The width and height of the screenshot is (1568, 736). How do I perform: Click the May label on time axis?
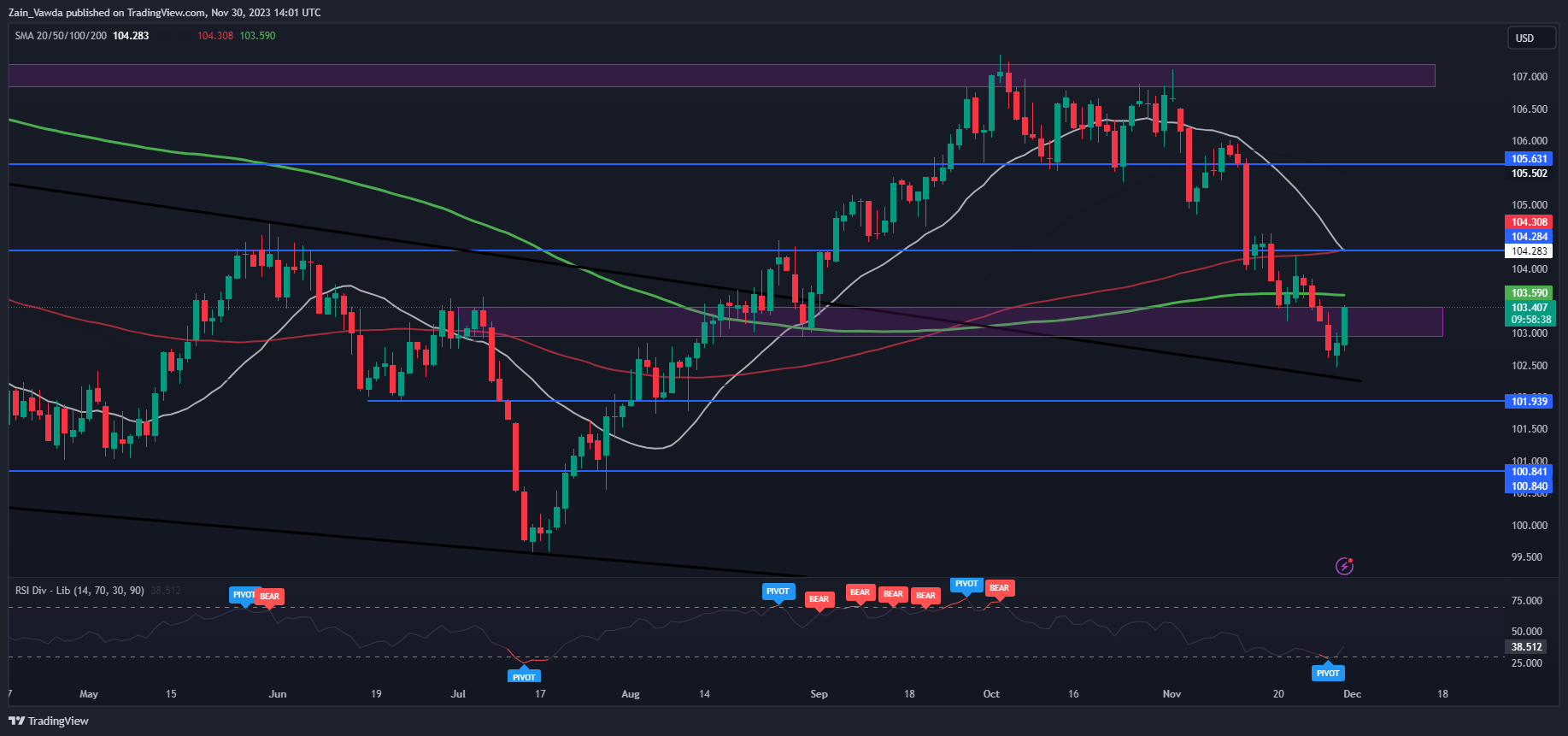(x=89, y=694)
